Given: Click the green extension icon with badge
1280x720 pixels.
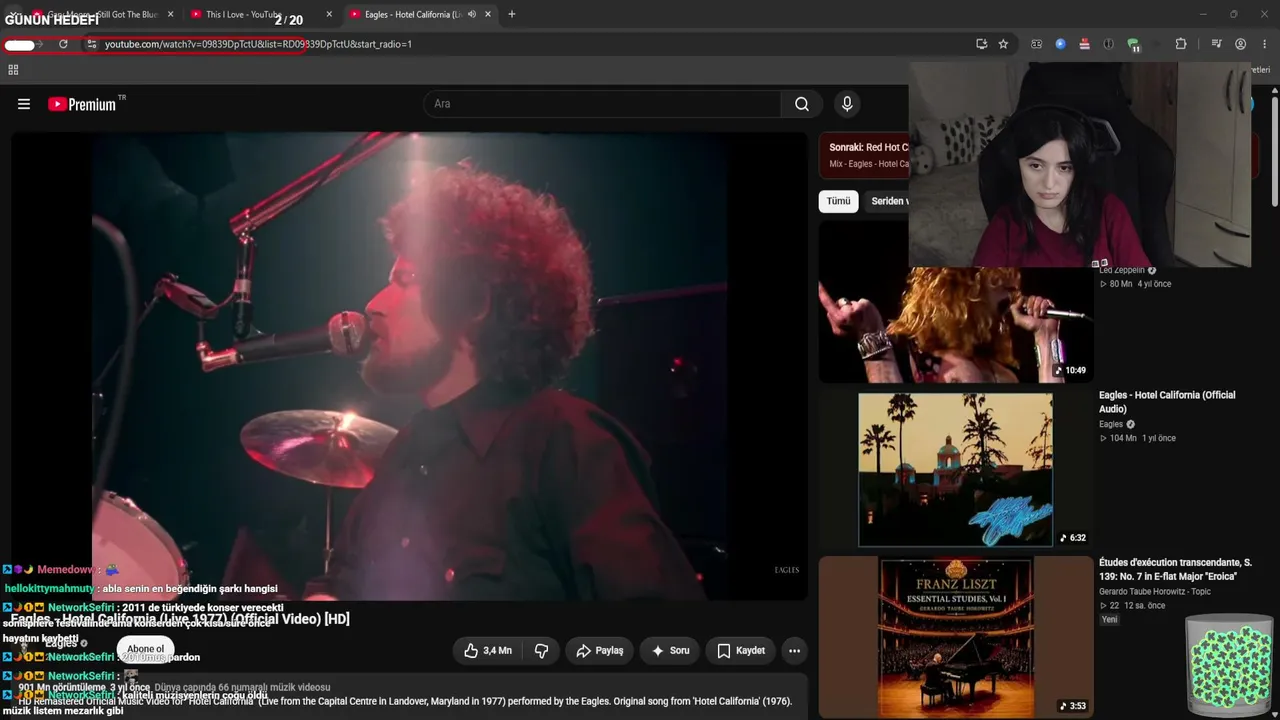Looking at the screenshot, I should coord(1133,44).
